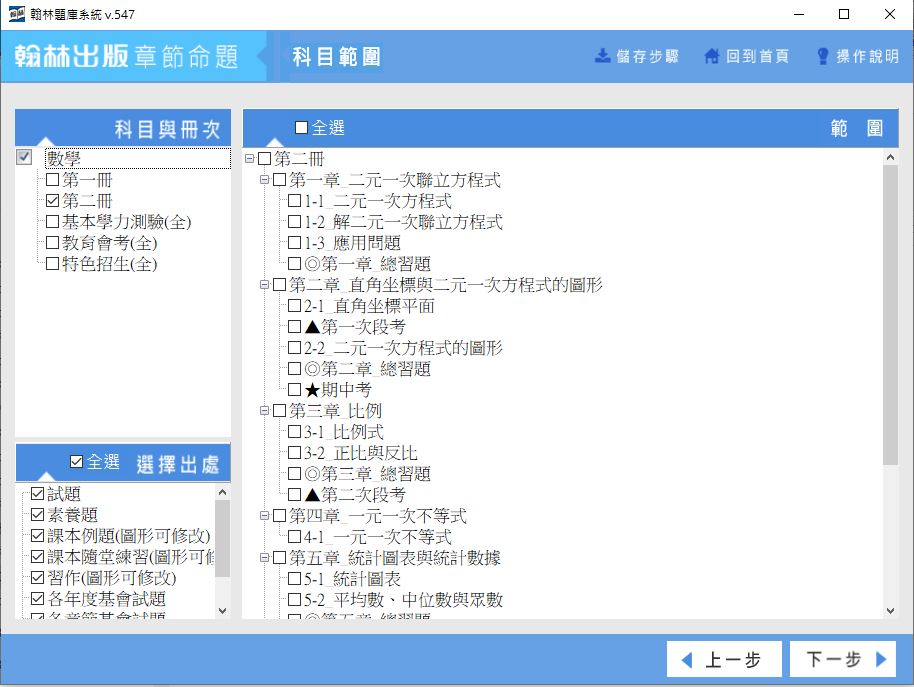Uncheck the 第二冊 checkbox in subject panel
Screen dimensions: 914x687
(x=53, y=201)
